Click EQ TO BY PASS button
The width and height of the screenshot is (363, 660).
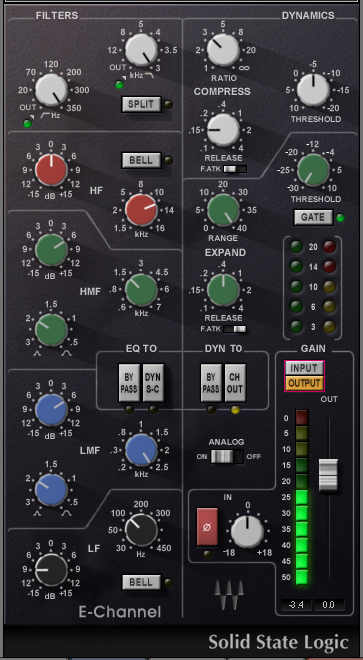(x=129, y=383)
